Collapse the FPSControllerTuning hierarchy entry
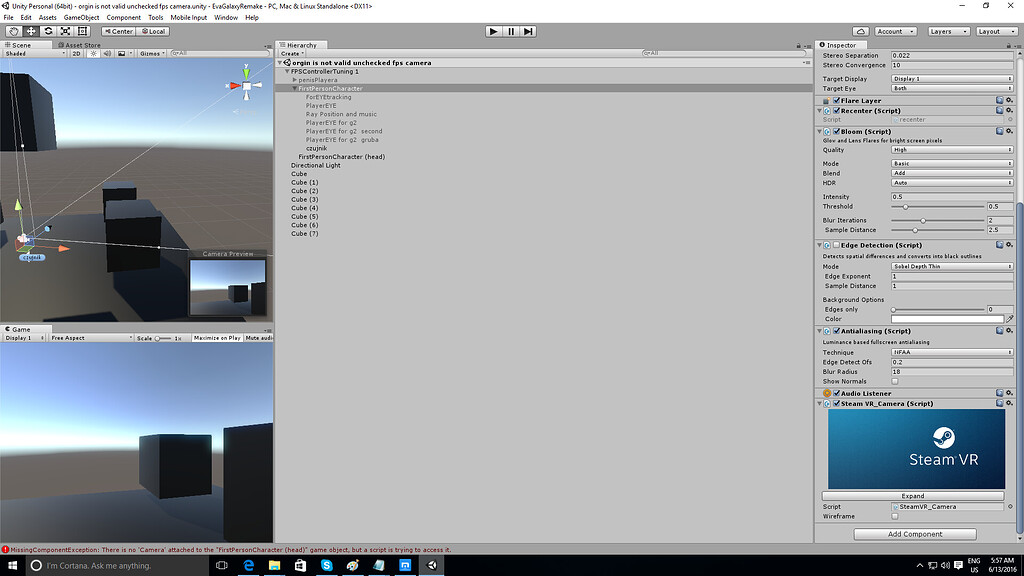Image resolution: width=1024 pixels, height=576 pixels. 286,71
